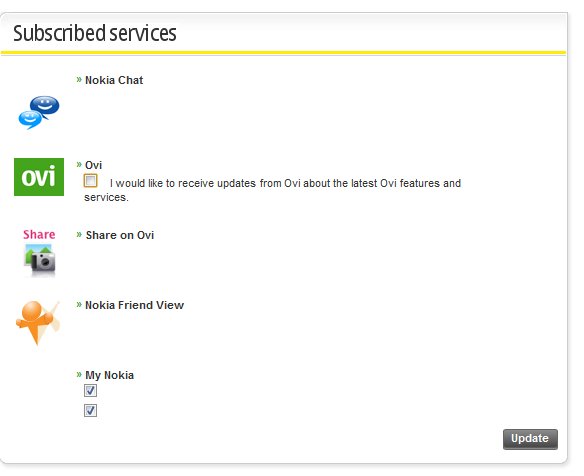Enable Ovi updates checkbox
Viewport: 584px width, 476px height.
coord(91,181)
